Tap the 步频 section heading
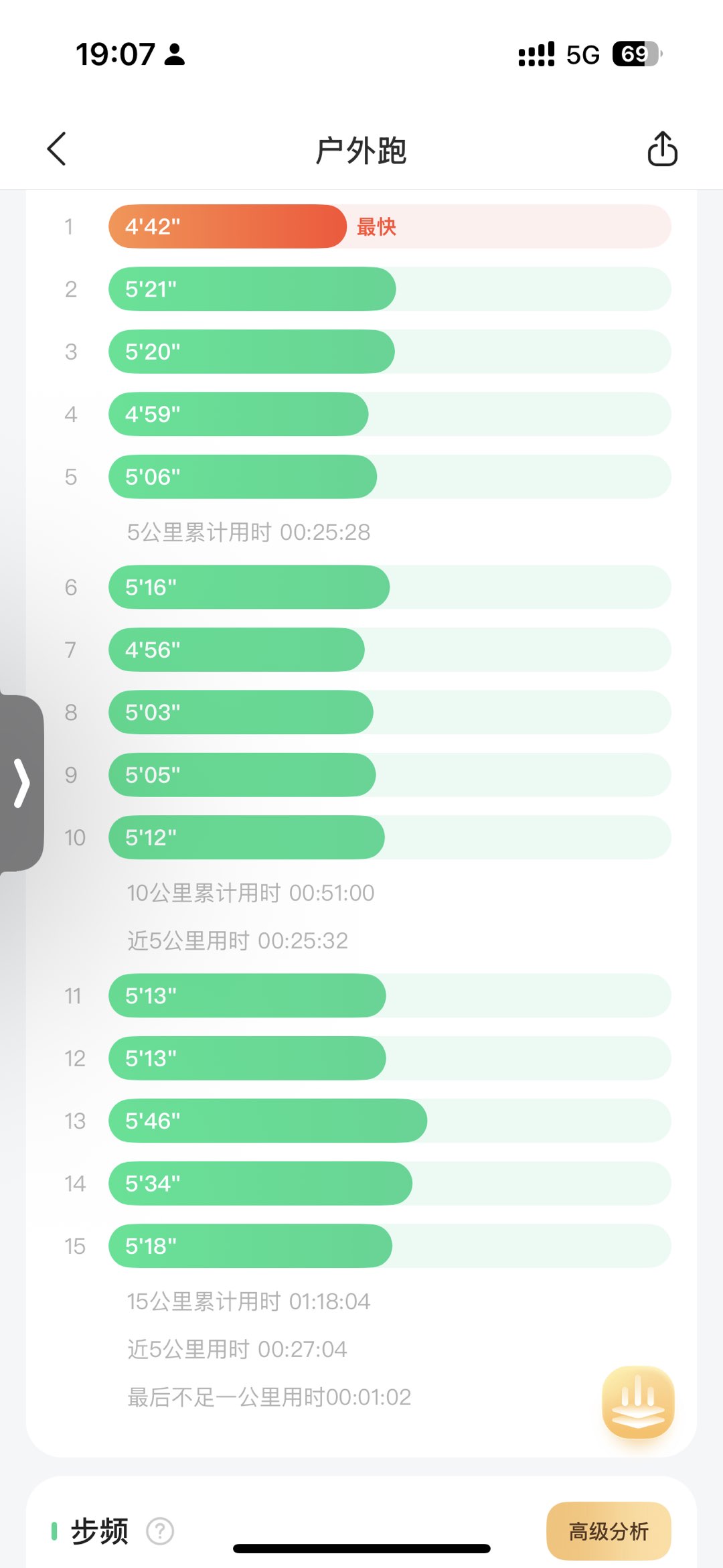The height and width of the screenshot is (1568, 723). pyautogui.click(x=99, y=1531)
